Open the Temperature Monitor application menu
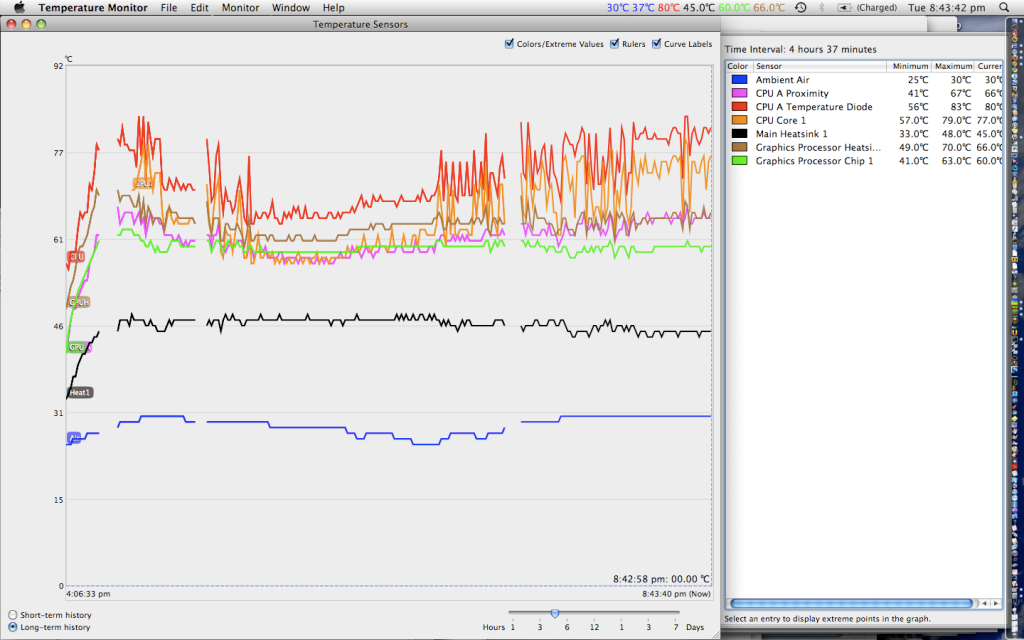 pos(92,8)
